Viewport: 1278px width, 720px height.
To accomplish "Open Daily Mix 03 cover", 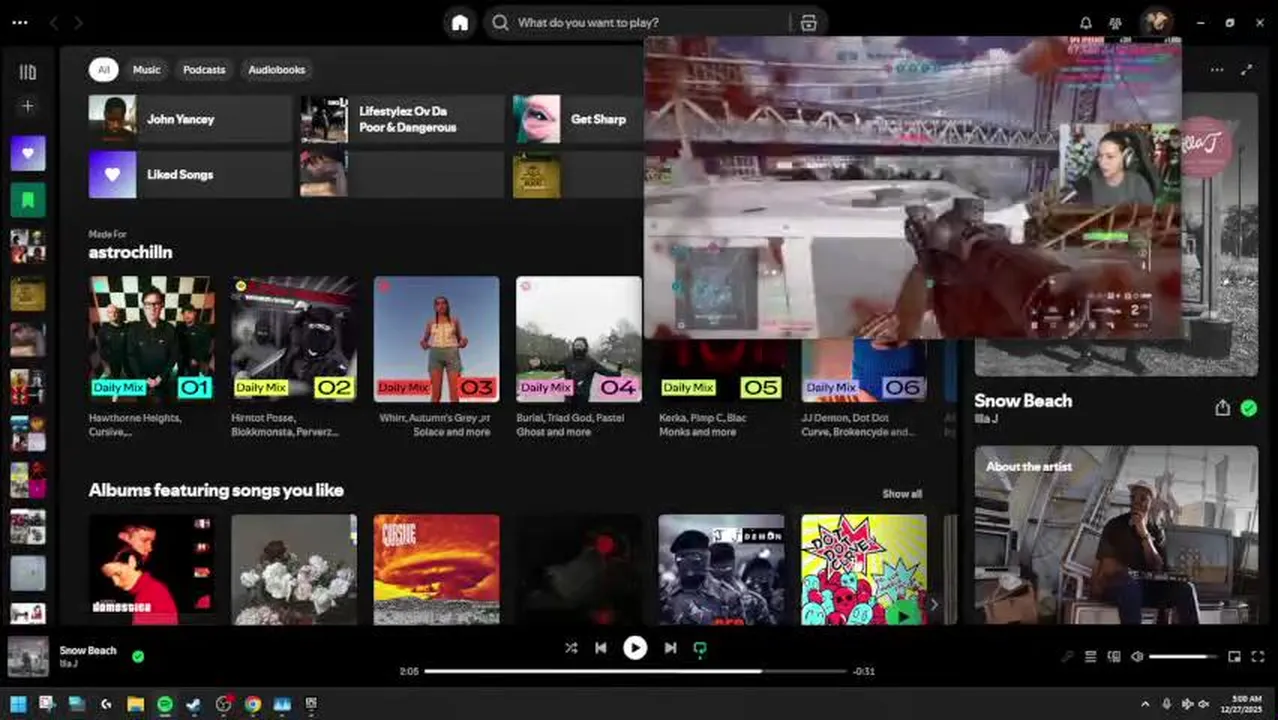I will [436, 339].
